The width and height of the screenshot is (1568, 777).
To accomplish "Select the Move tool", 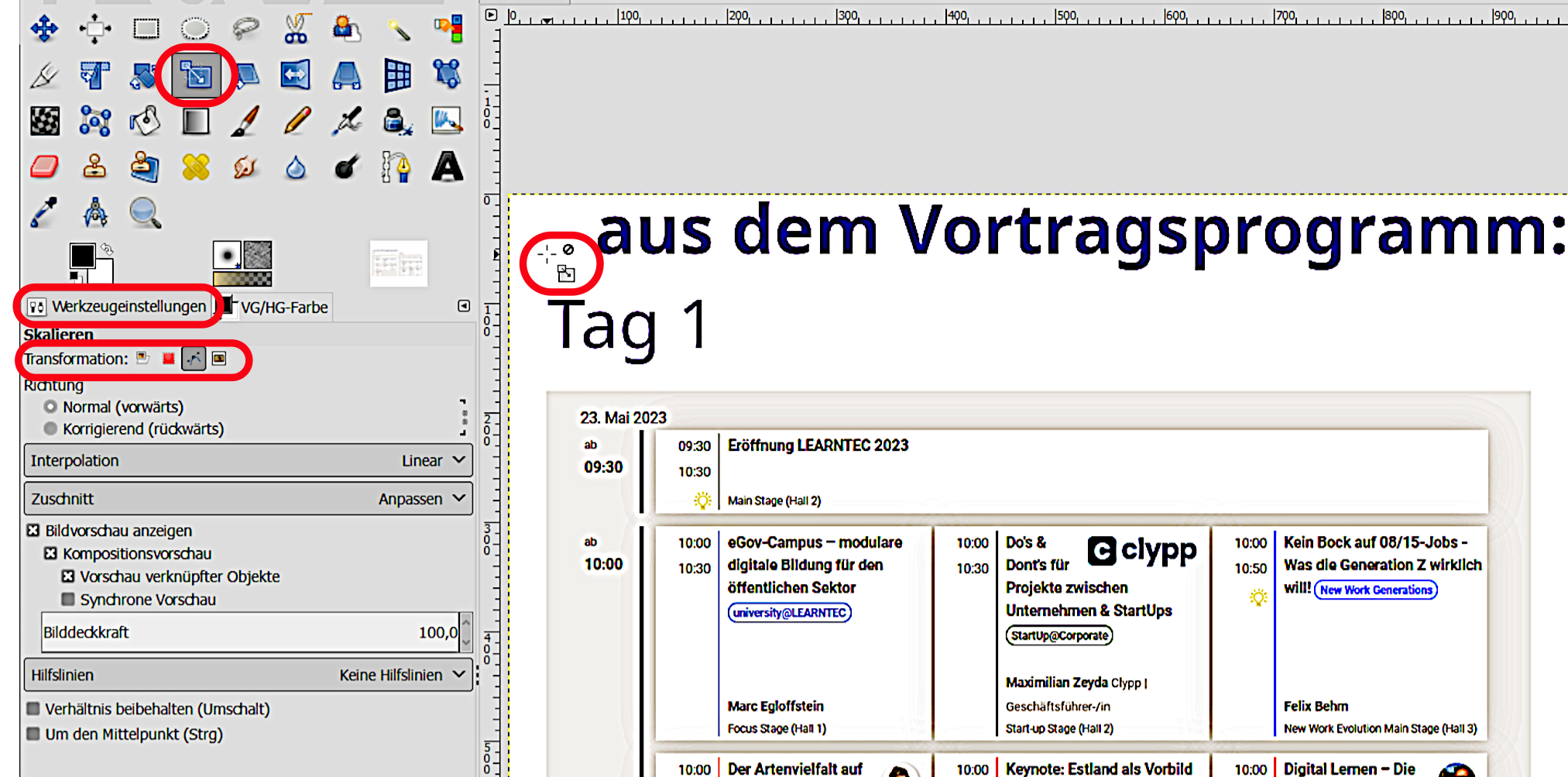I will [x=44, y=29].
